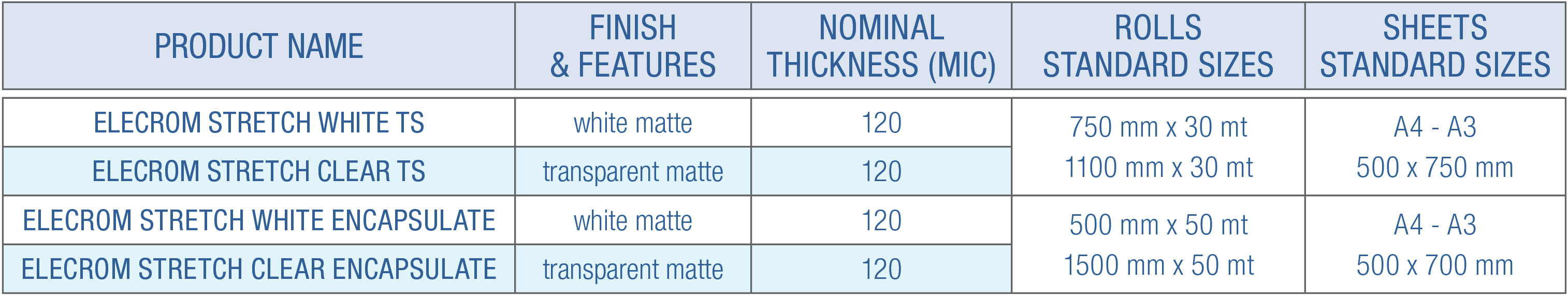Select the ELECROM STRETCH WHITE TS row name

259,123
